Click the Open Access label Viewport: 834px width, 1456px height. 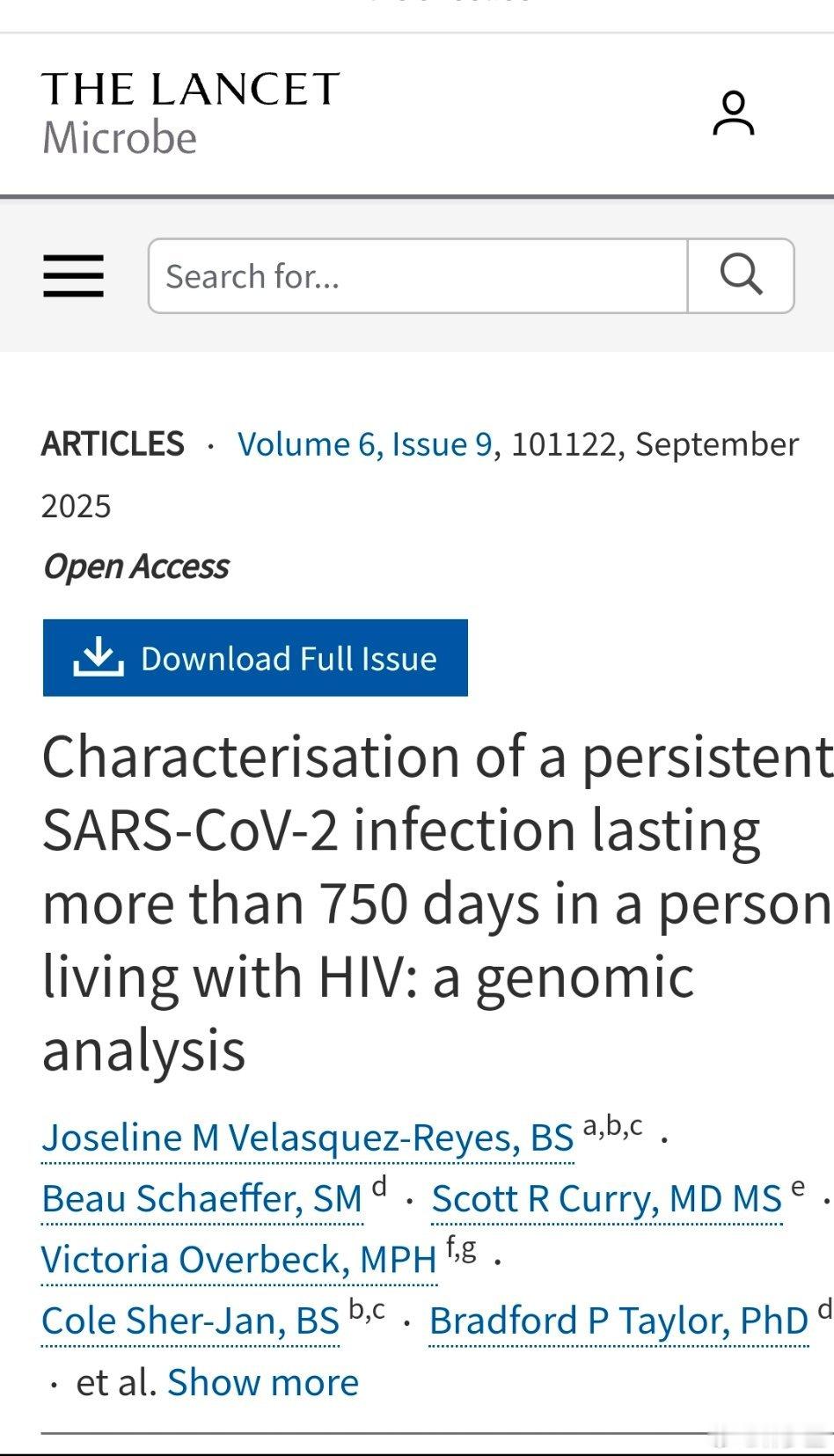(x=136, y=567)
